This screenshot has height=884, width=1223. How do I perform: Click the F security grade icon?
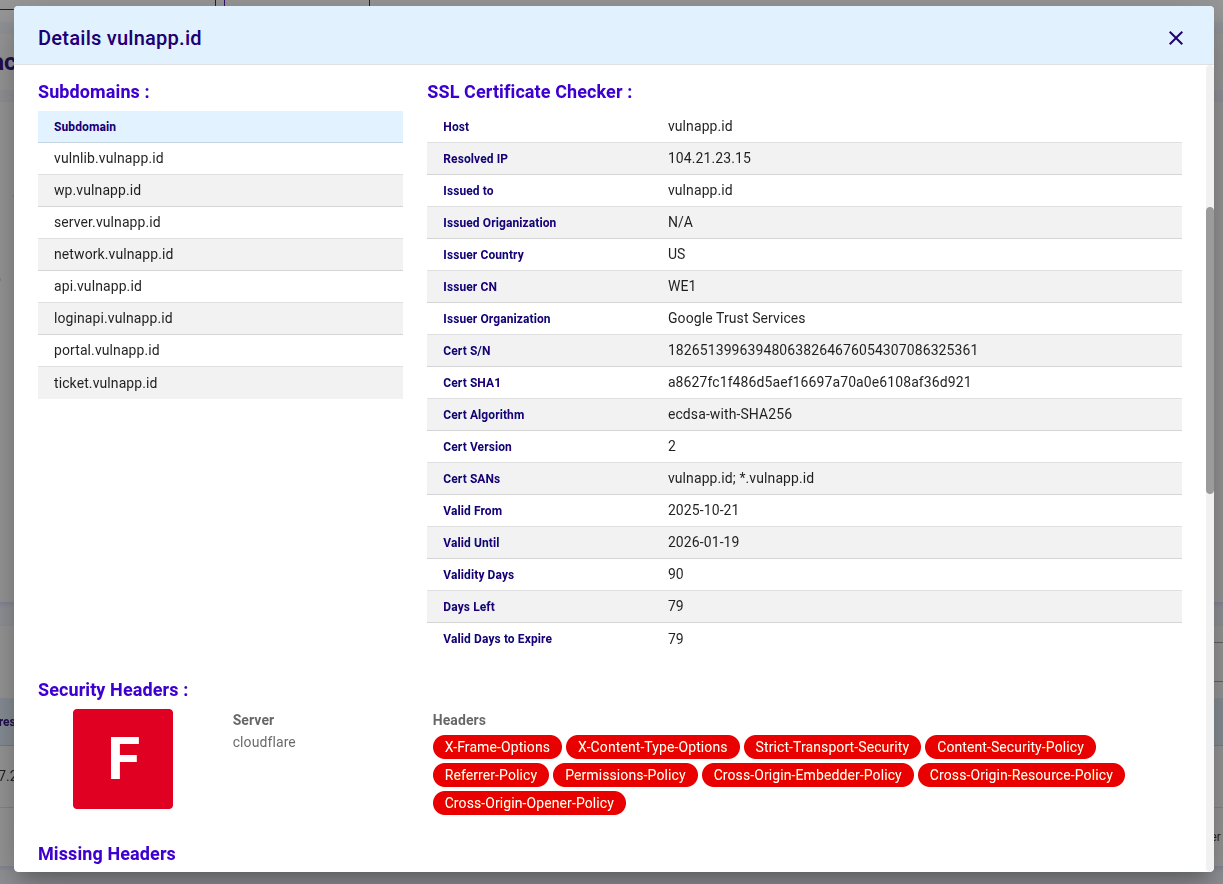click(x=122, y=759)
